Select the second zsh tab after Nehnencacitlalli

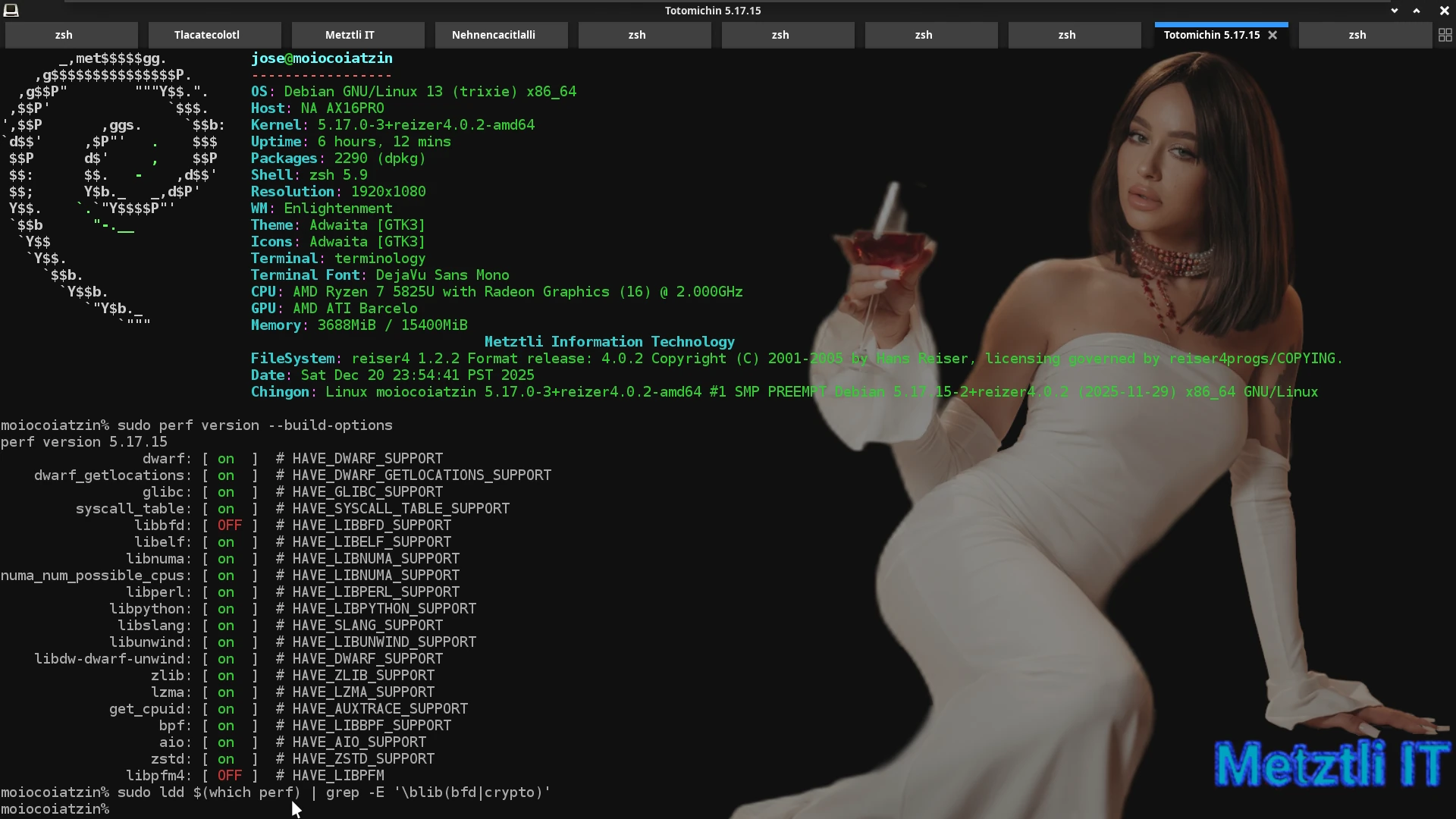tap(780, 35)
